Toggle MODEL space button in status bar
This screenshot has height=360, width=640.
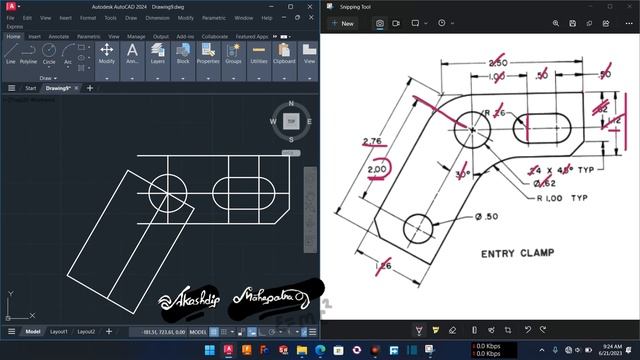pos(198,332)
